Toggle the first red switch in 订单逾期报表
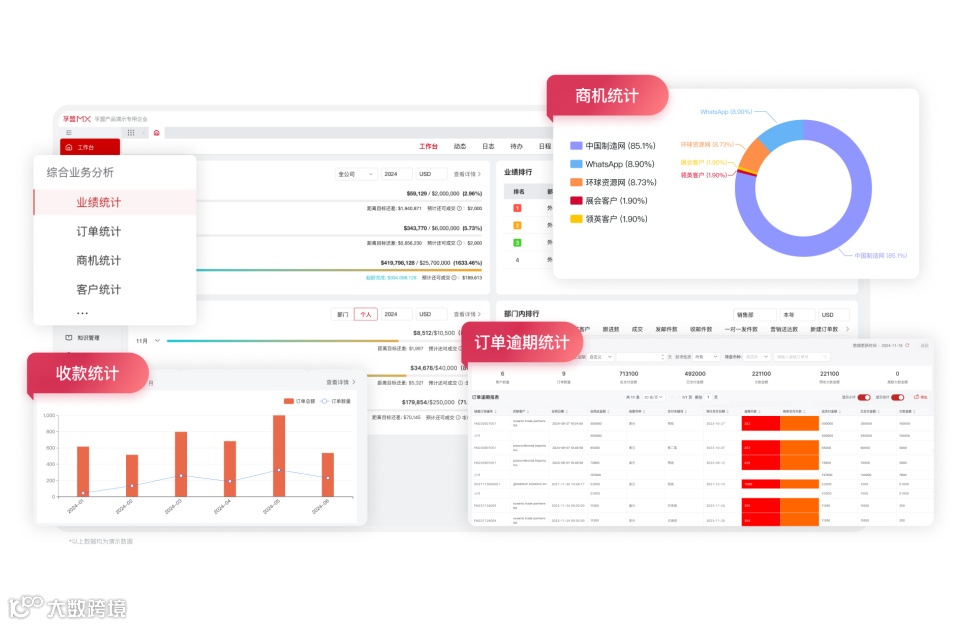The width and height of the screenshot is (970, 626). pos(864,397)
